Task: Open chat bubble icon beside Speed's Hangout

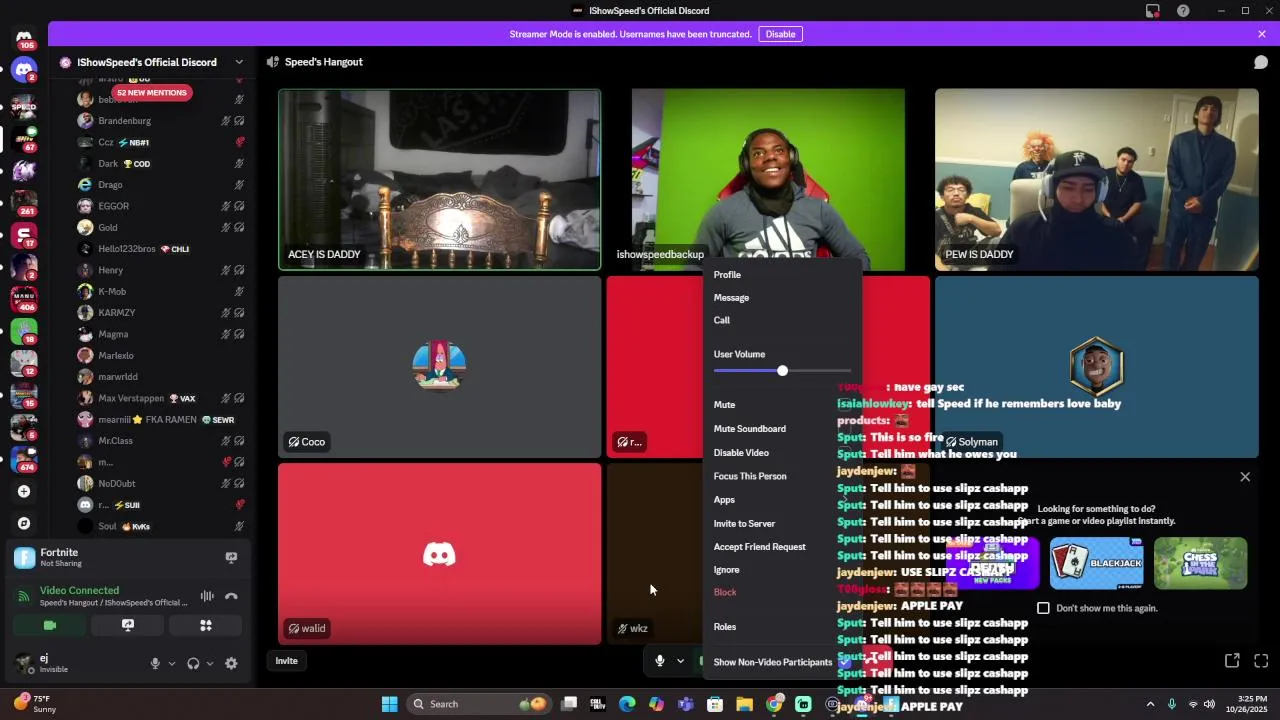Action: [x=1261, y=62]
